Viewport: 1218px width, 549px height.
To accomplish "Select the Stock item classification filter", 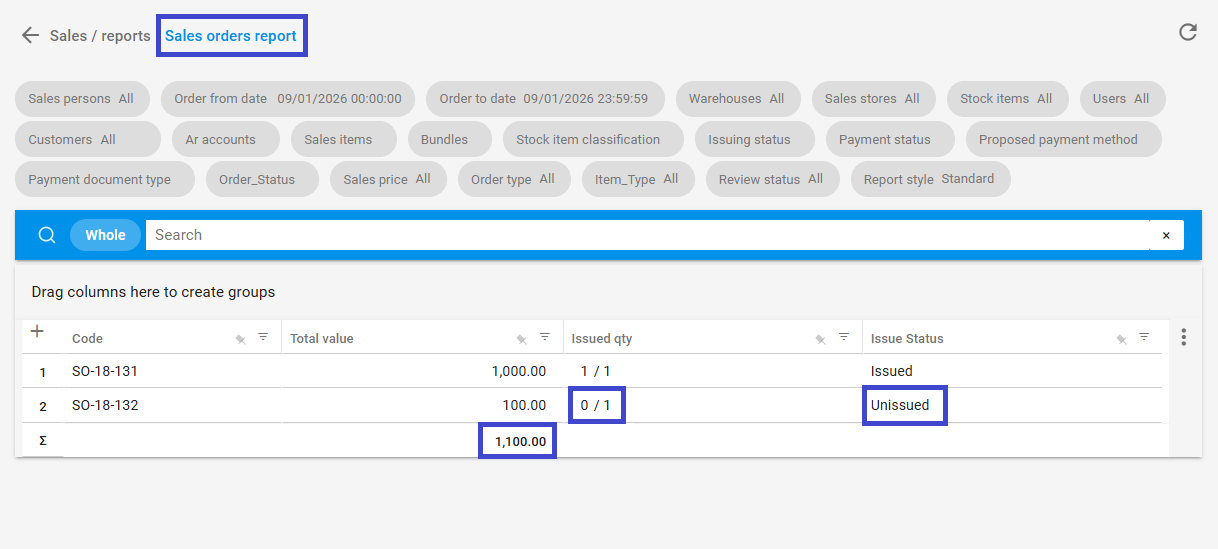I will coord(593,139).
